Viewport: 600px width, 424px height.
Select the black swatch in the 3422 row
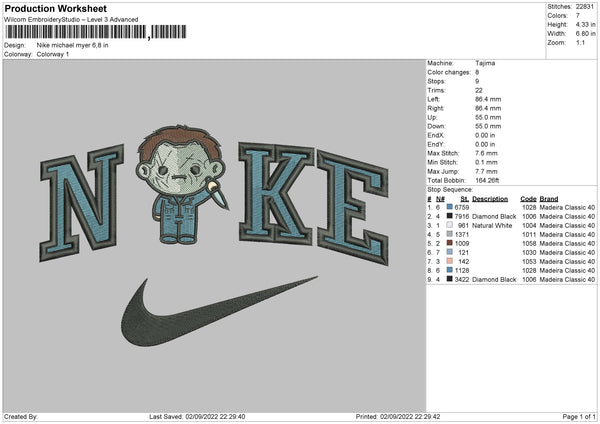pyautogui.click(x=450, y=279)
